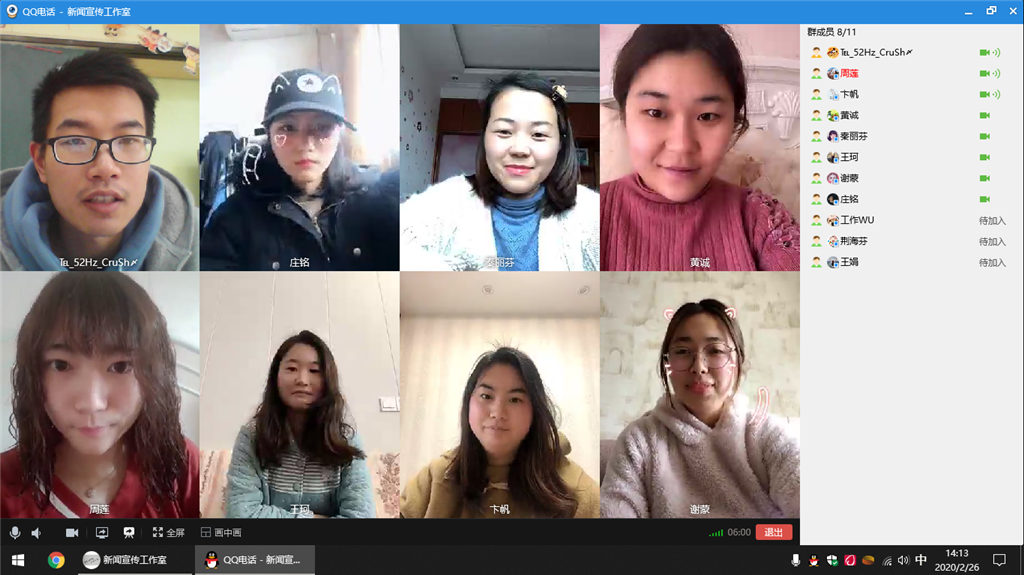Open the presentation demo icon

129,533
